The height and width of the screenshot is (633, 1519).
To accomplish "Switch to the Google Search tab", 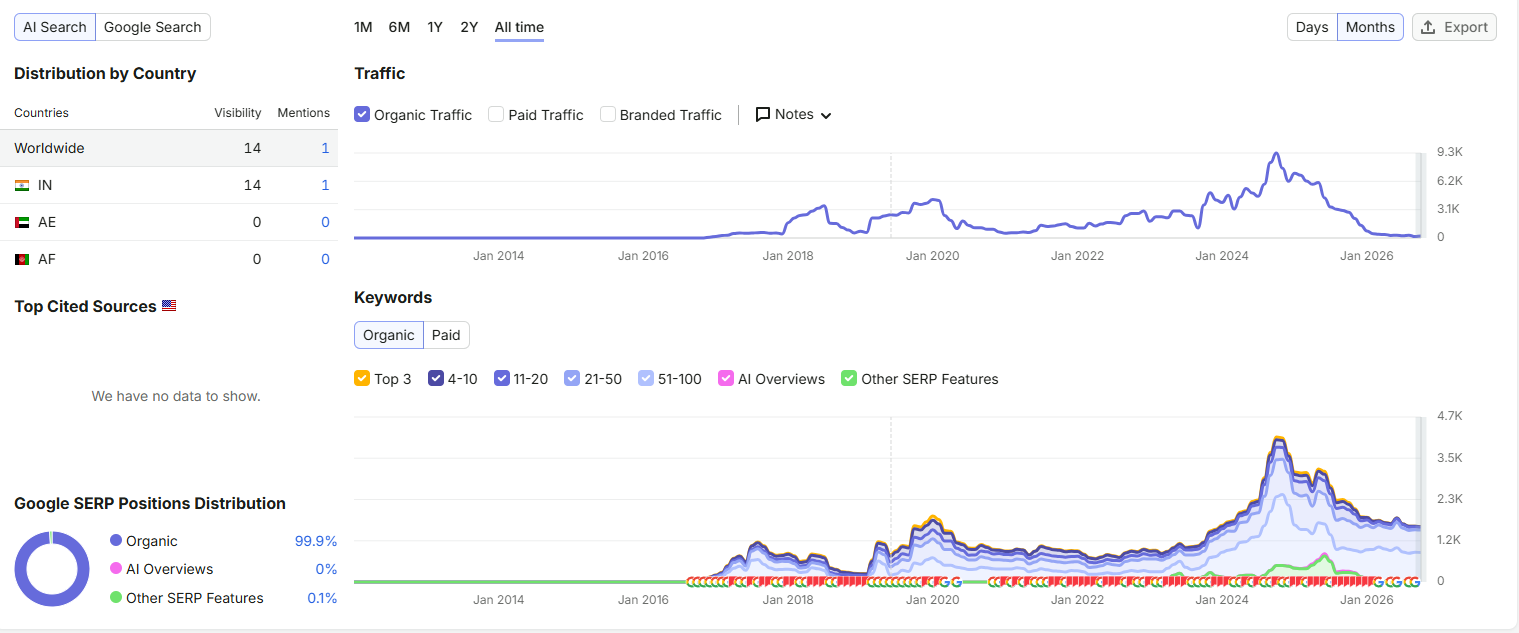I will (x=153, y=27).
